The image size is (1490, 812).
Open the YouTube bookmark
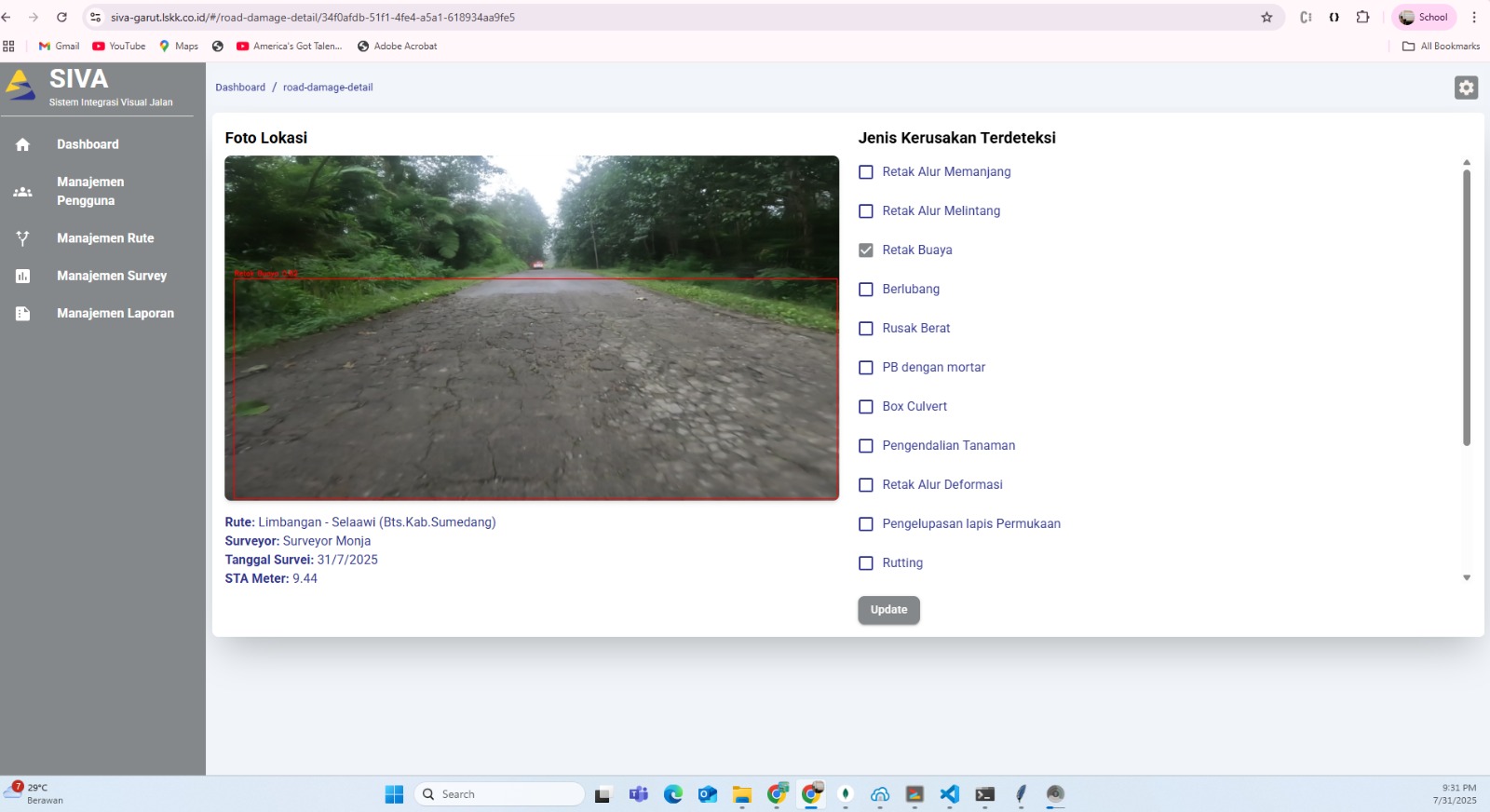119,46
